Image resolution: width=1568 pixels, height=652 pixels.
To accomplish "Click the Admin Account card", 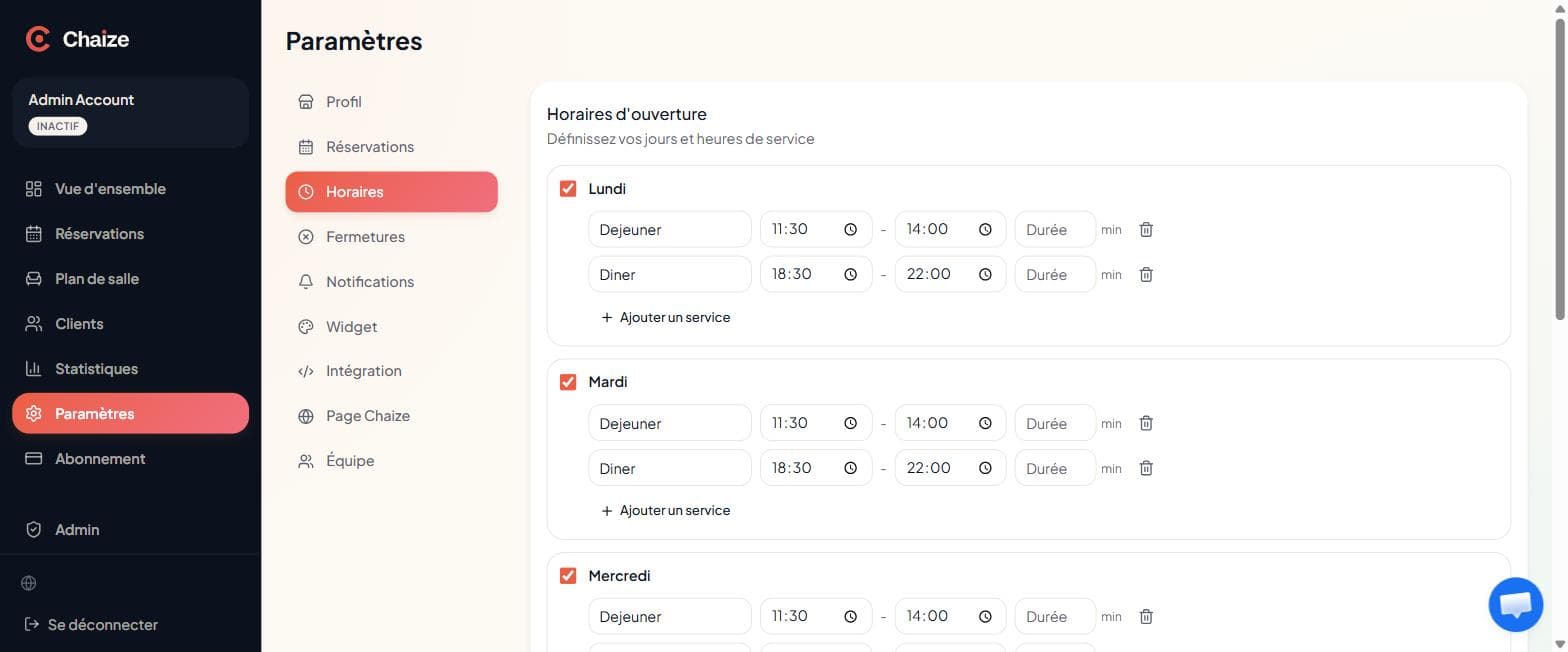I will (x=130, y=112).
